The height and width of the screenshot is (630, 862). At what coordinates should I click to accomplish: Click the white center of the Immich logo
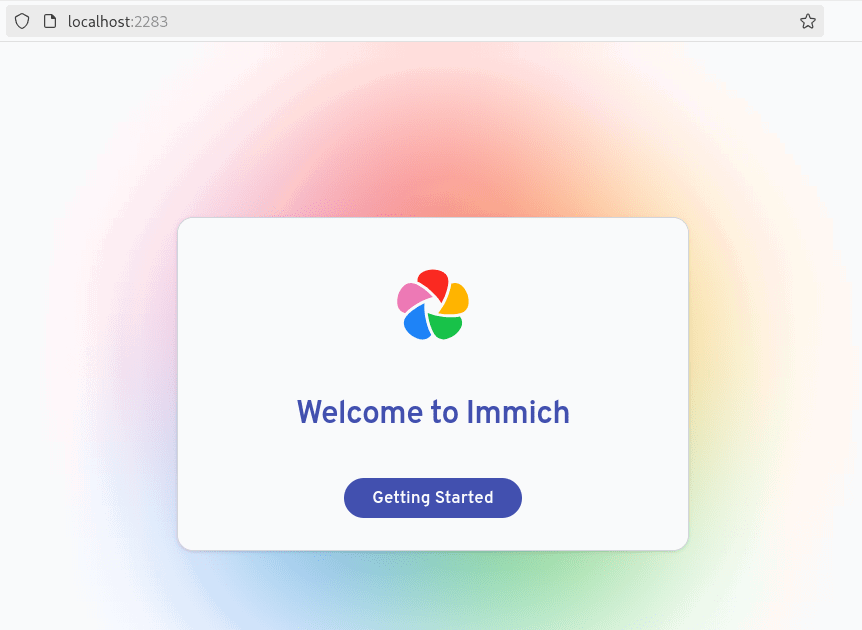pyautogui.click(x=432, y=305)
